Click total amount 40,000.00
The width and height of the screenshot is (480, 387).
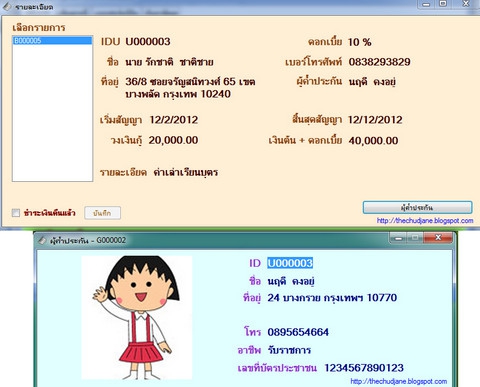click(373, 141)
